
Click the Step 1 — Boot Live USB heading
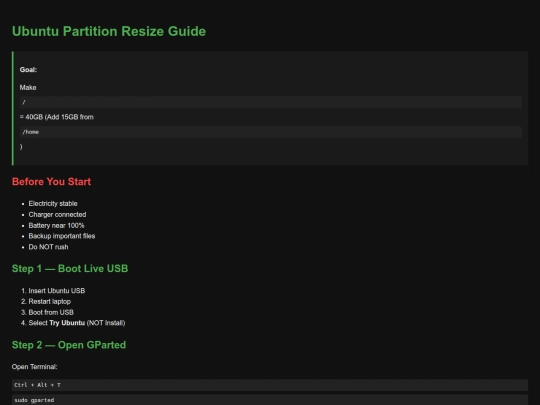(70, 269)
